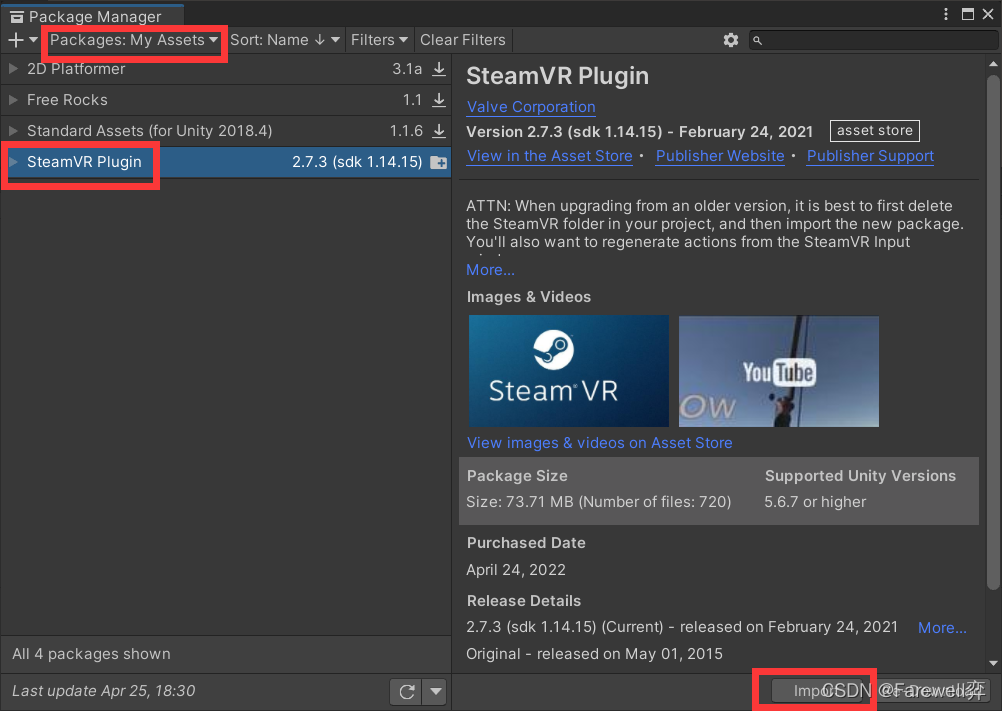Select the 2D Platformer package
The image size is (1002, 711).
pos(226,69)
